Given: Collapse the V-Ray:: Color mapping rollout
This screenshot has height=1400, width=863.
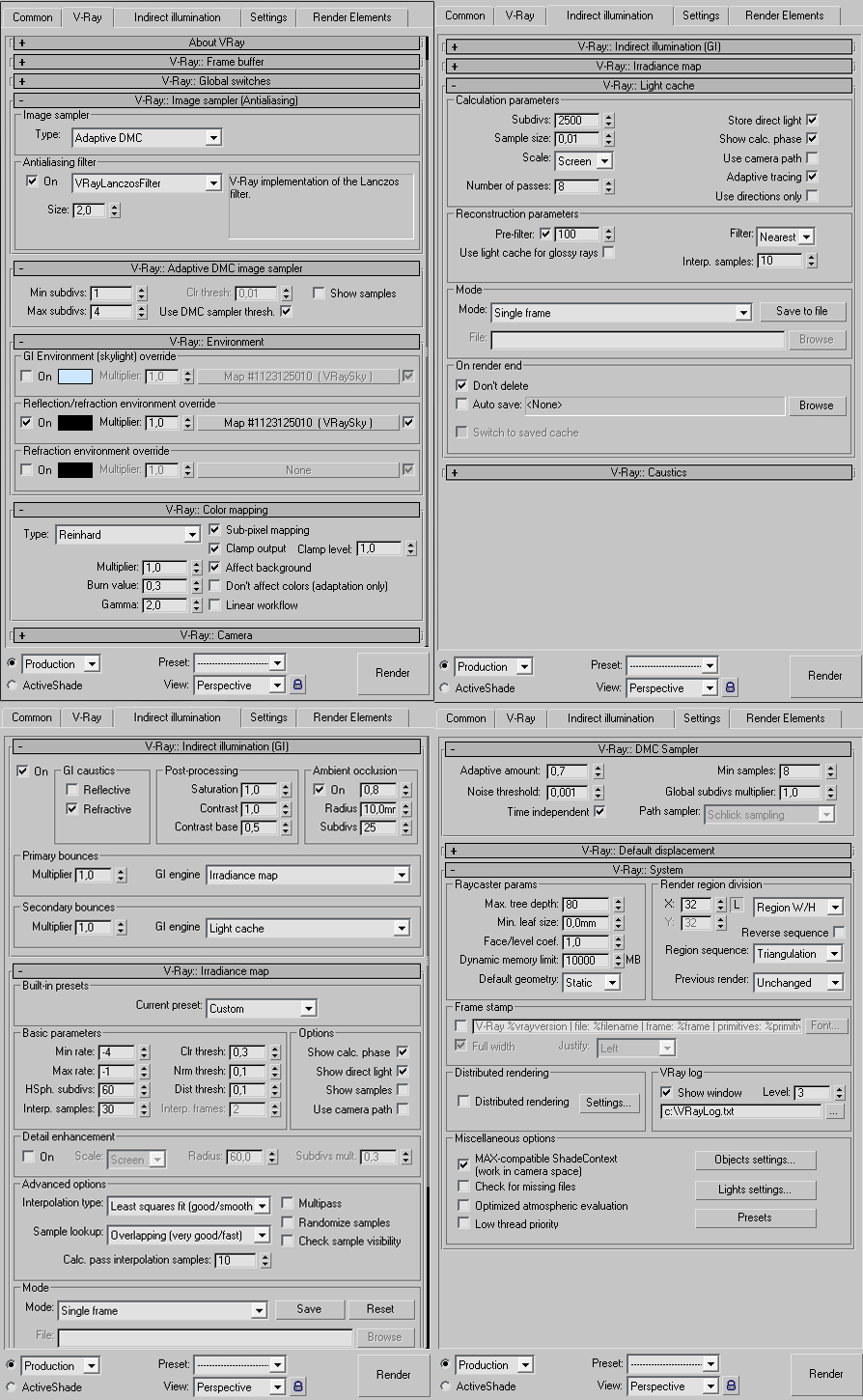Looking at the screenshot, I should pyautogui.click(x=216, y=510).
